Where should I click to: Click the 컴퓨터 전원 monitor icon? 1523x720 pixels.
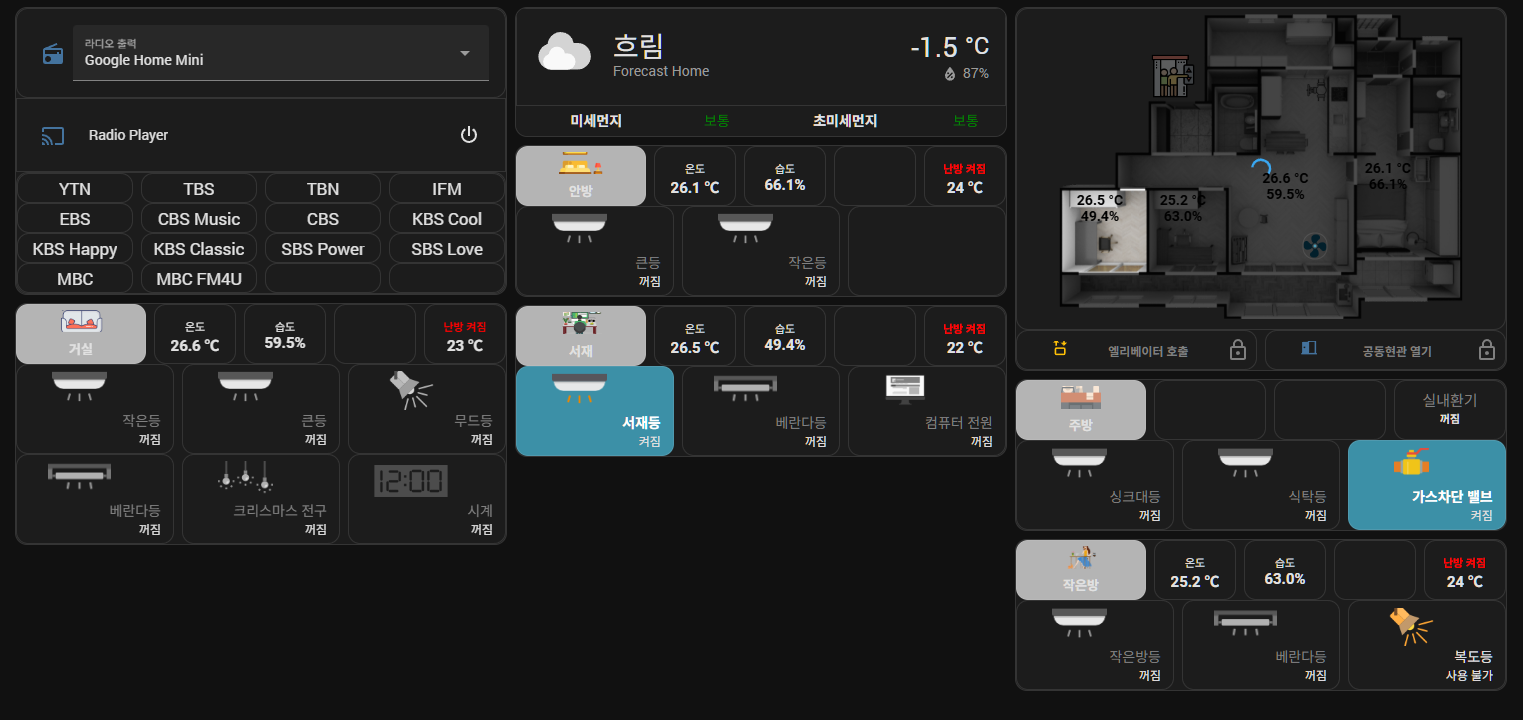pos(905,388)
